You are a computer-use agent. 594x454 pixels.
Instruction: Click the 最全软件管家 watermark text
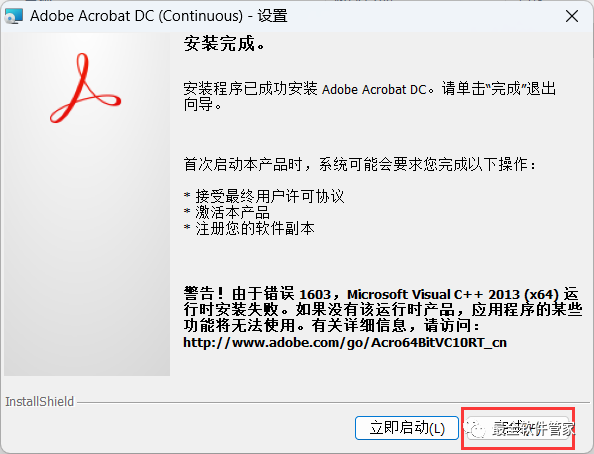coord(534,429)
